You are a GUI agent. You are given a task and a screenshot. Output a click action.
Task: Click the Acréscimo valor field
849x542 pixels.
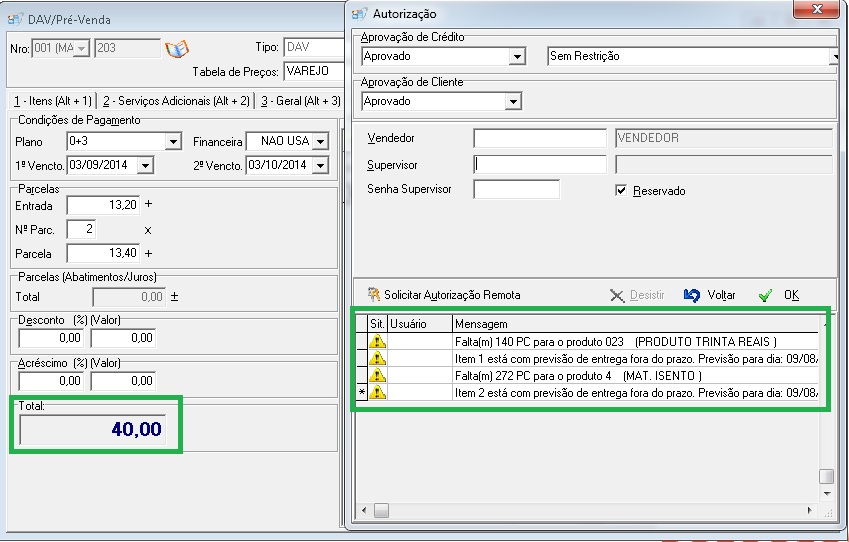click(123, 381)
